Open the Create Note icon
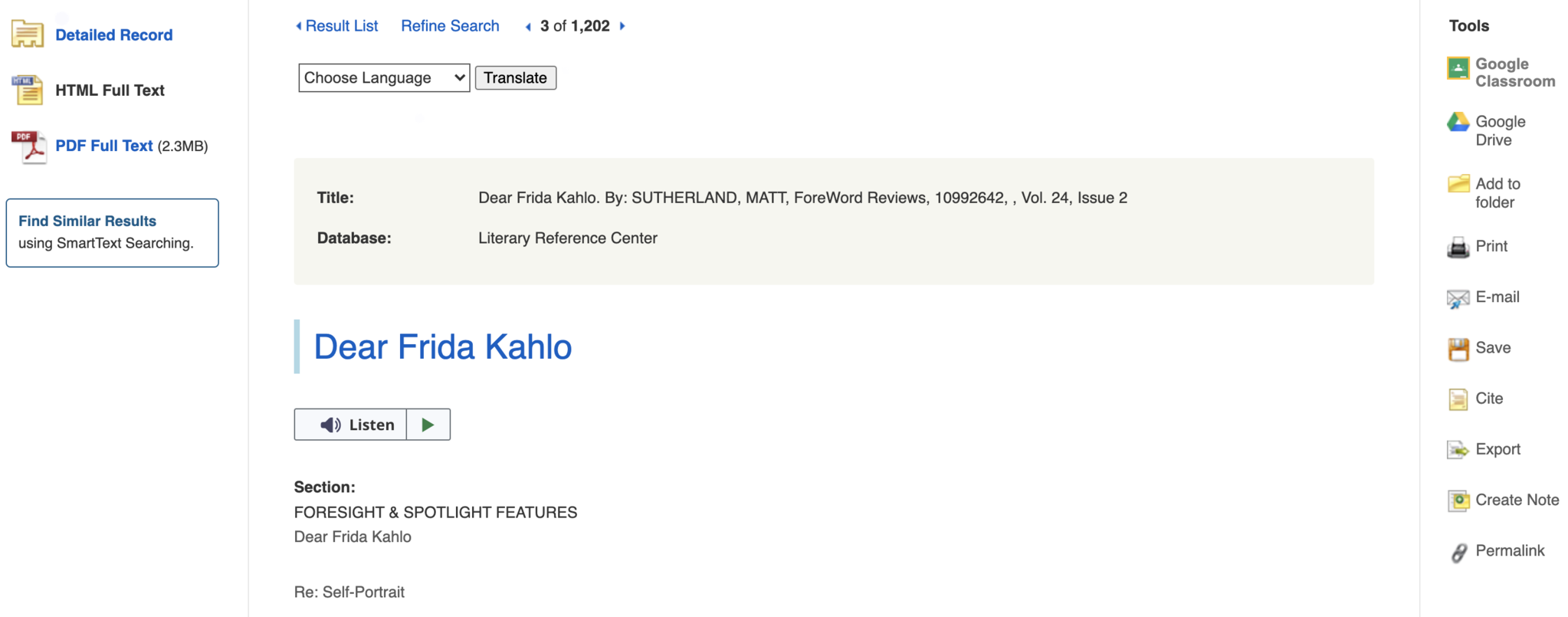This screenshot has height=617, width=1568. pos(1458,500)
